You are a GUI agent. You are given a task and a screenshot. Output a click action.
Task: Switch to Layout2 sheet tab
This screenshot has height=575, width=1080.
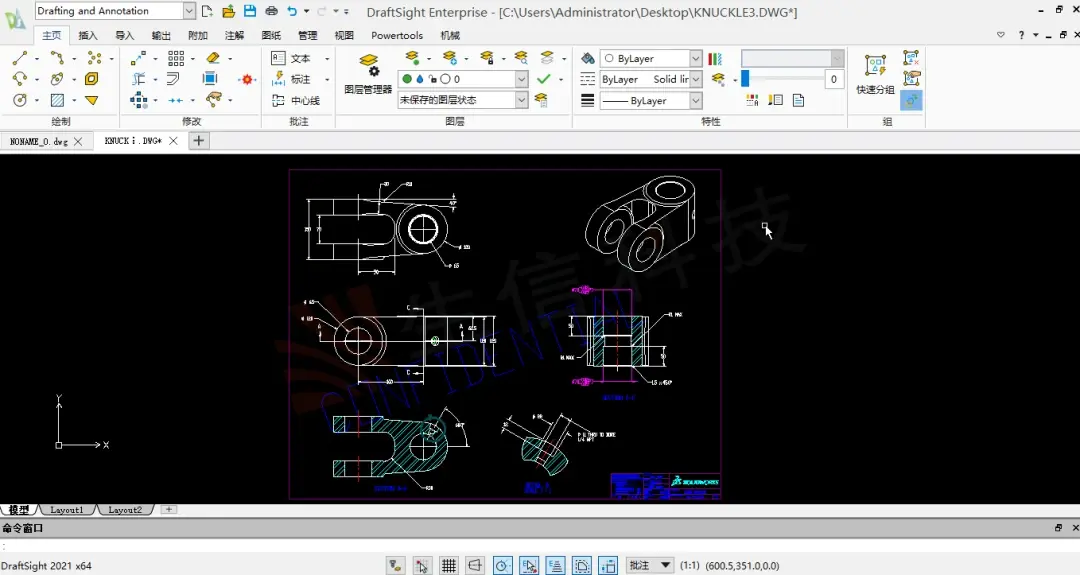click(125, 510)
